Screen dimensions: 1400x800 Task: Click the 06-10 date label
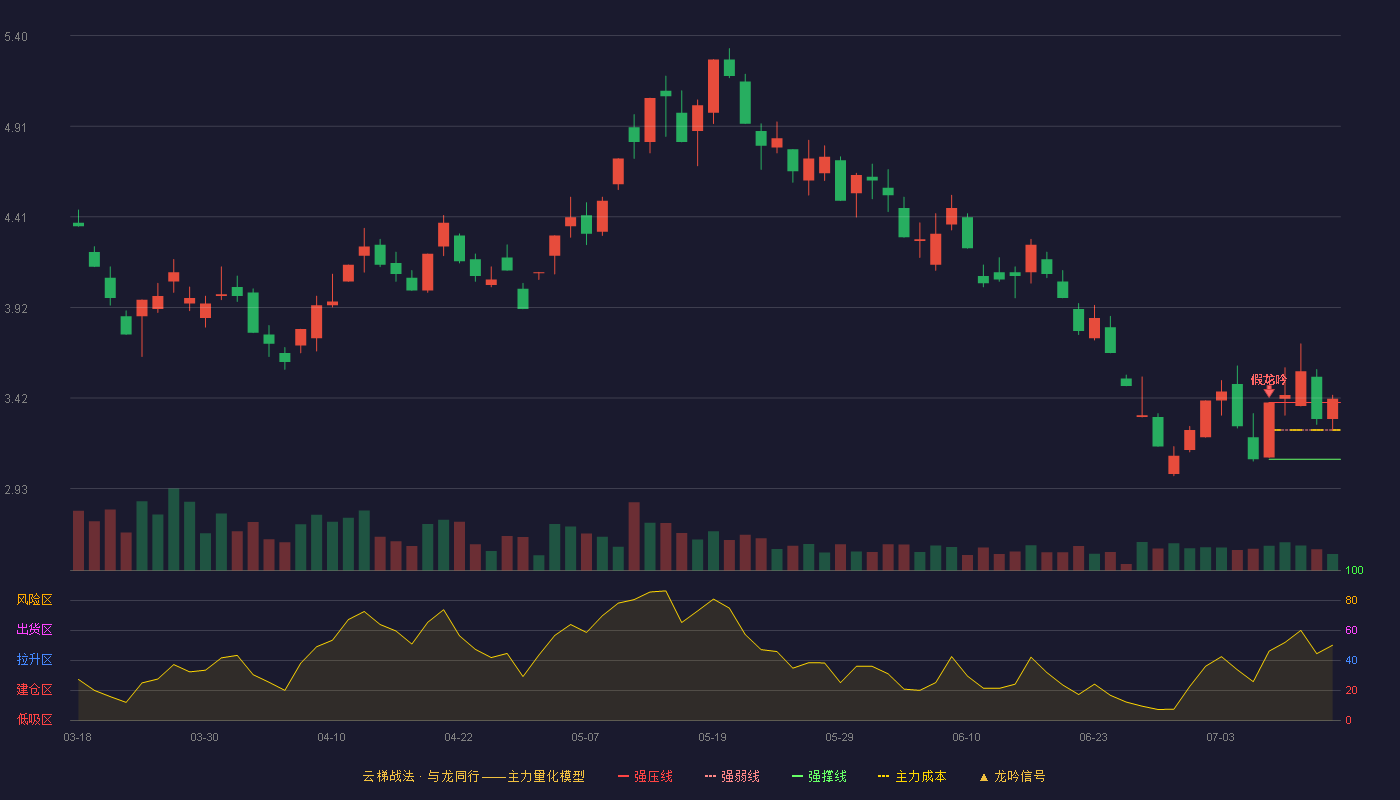point(966,737)
